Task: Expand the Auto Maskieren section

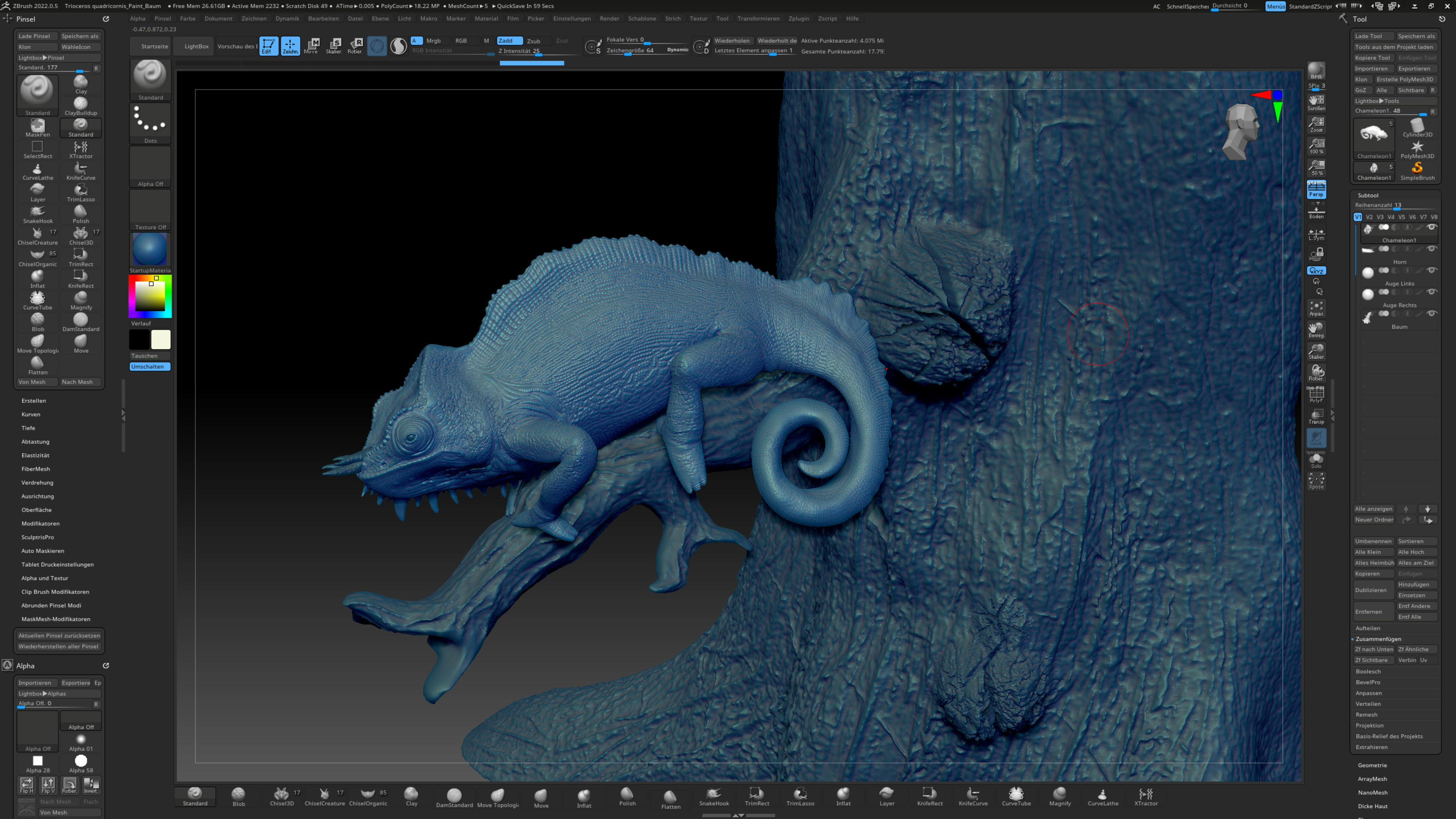Action: (x=43, y=551)
